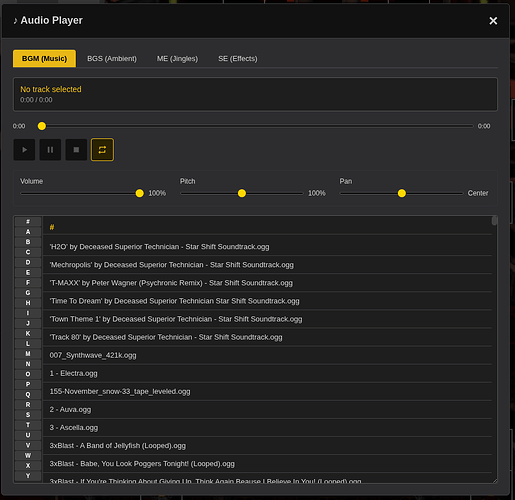515x500 pixels.
Task: Select the 'T-MAXX' by Peter Wagner track
Action: [x=267, y=283]
